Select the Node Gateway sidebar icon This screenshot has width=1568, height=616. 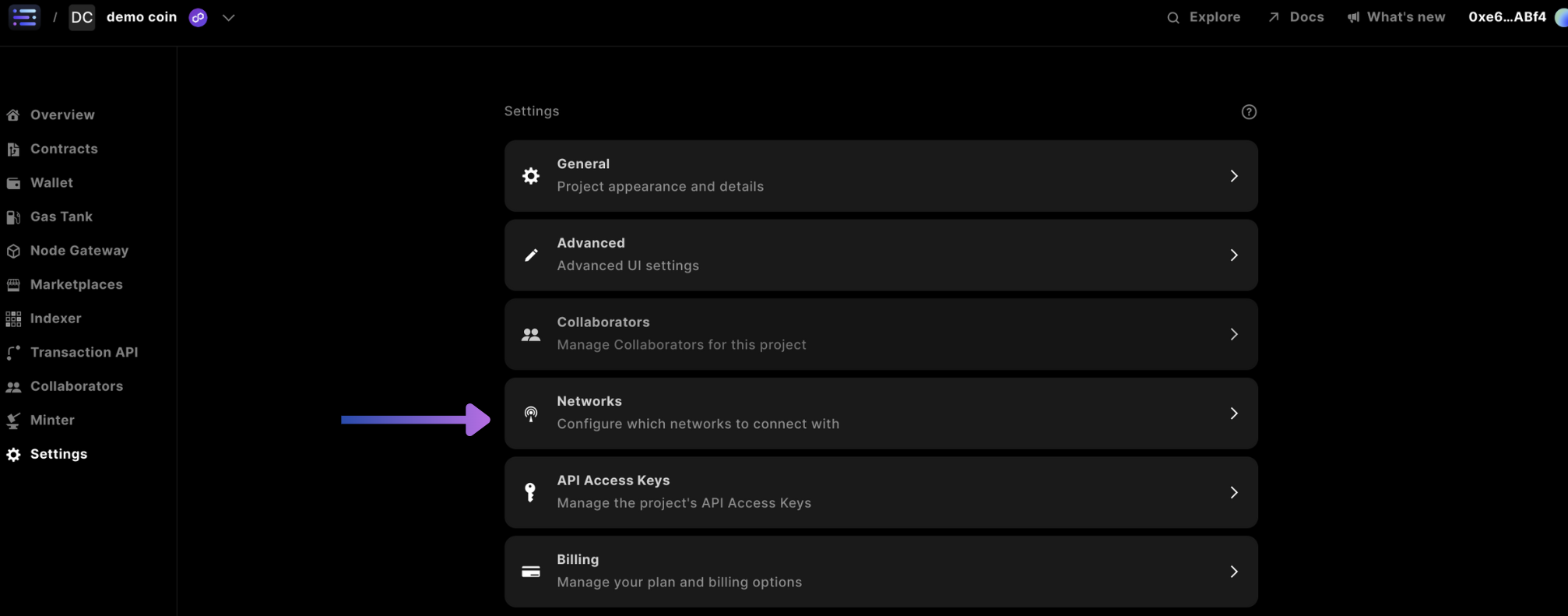[13, 250]
